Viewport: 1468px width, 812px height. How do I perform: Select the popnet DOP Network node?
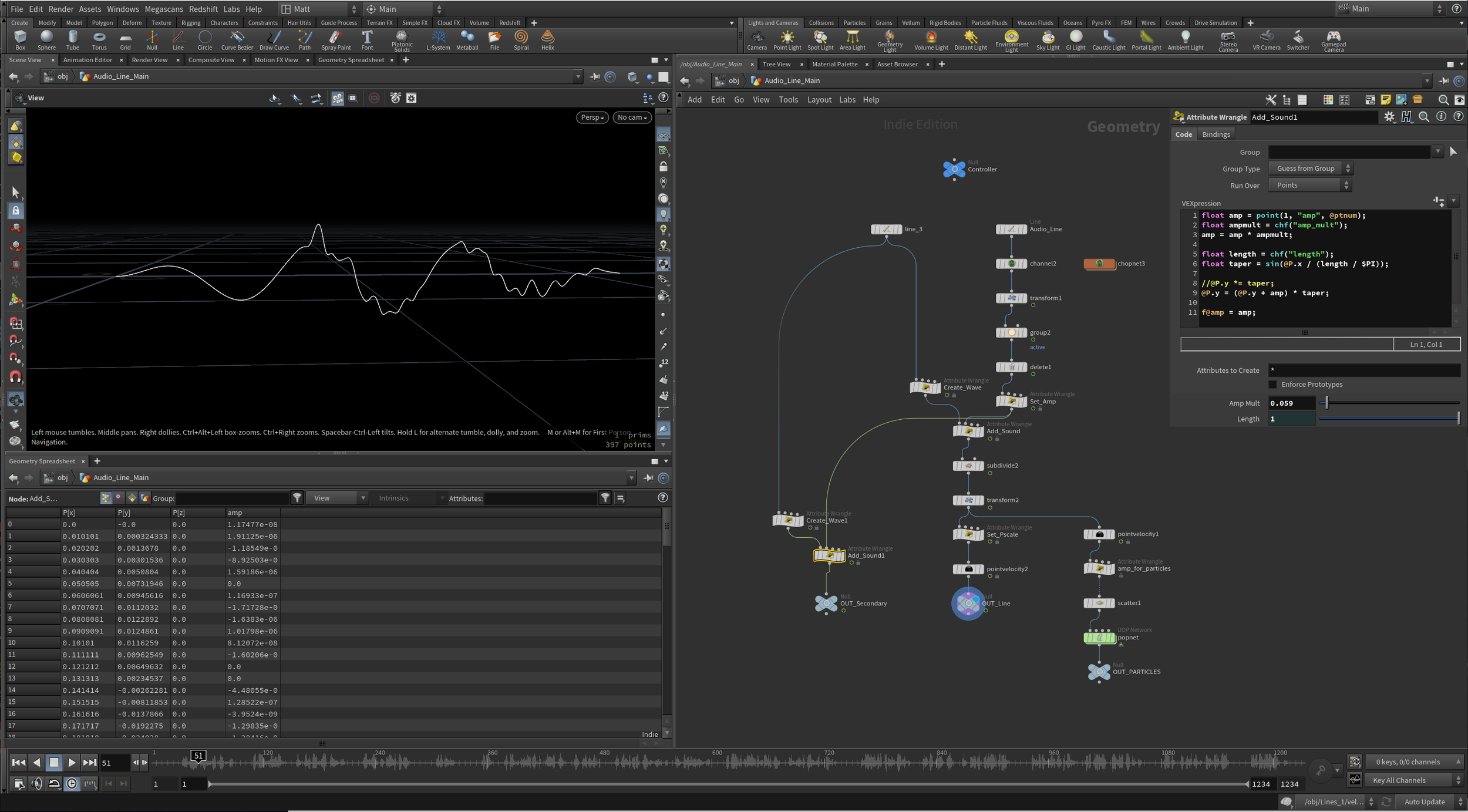1099,638
